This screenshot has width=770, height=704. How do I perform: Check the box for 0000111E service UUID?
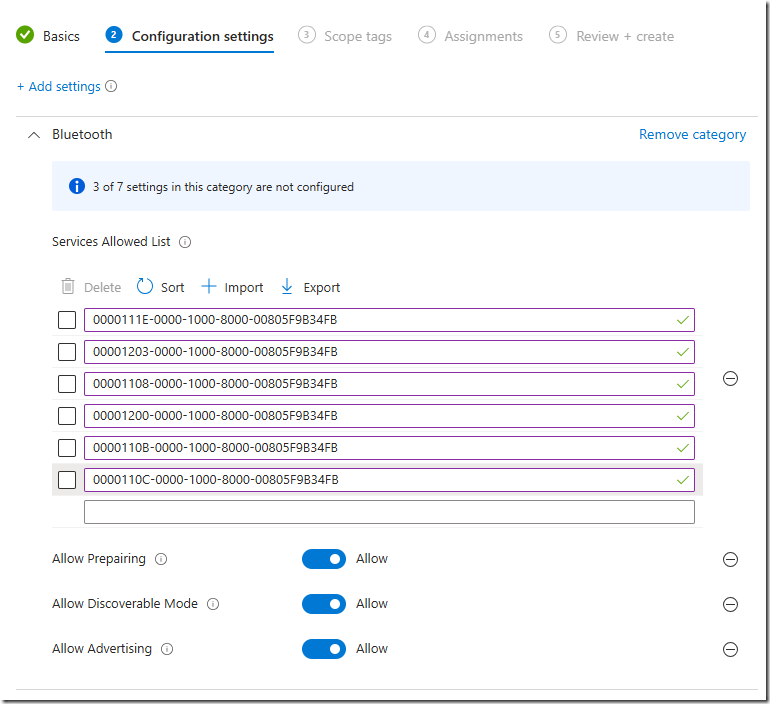coord(67,320)
